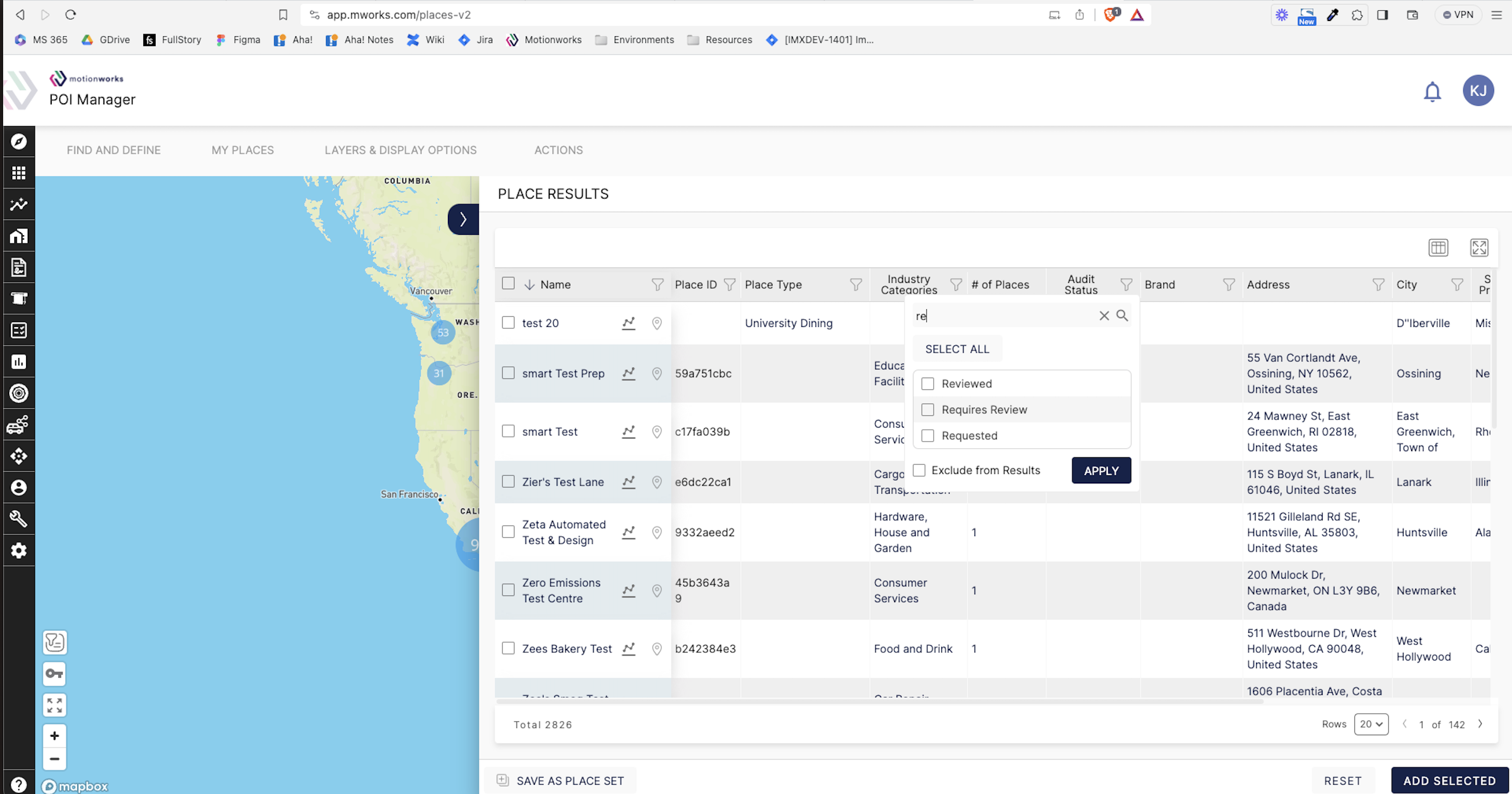Select all rows header checkbox

click(x=508, y=283)
